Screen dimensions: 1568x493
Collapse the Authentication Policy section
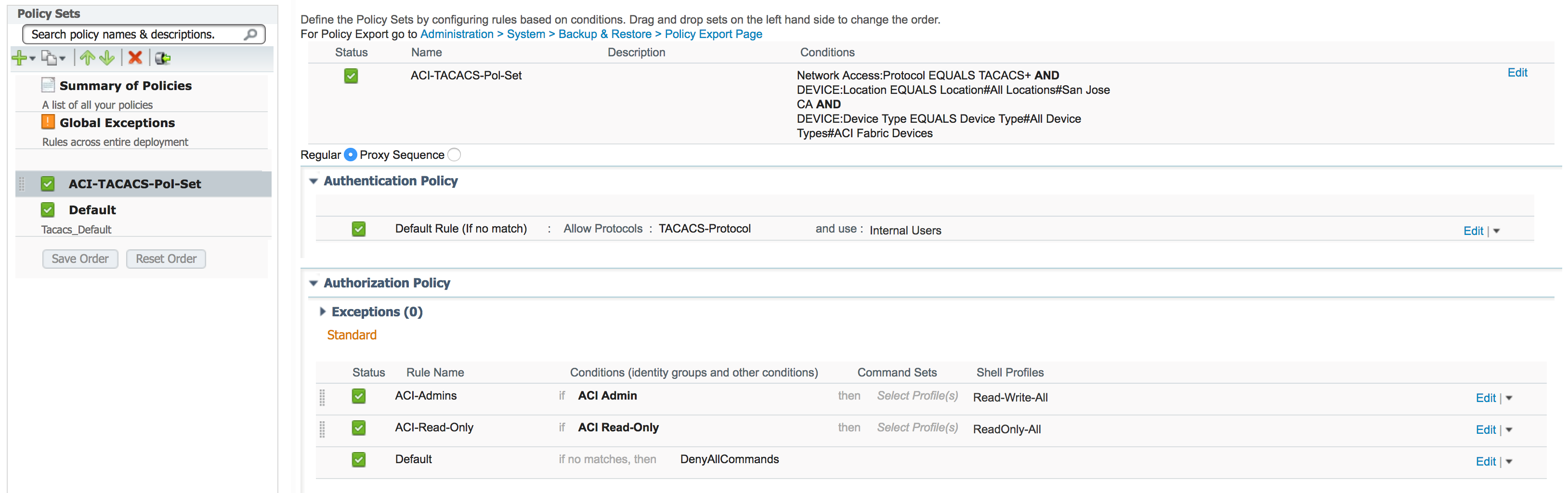click(x=314, y=181)
